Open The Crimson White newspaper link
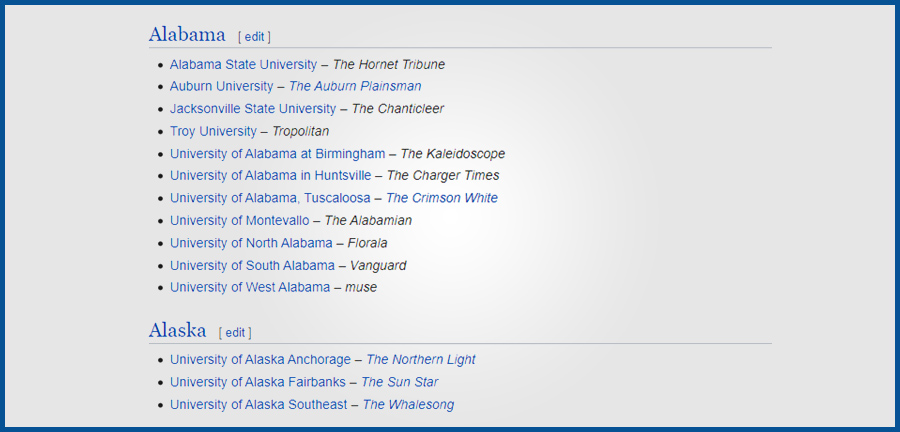 point(441,198)
